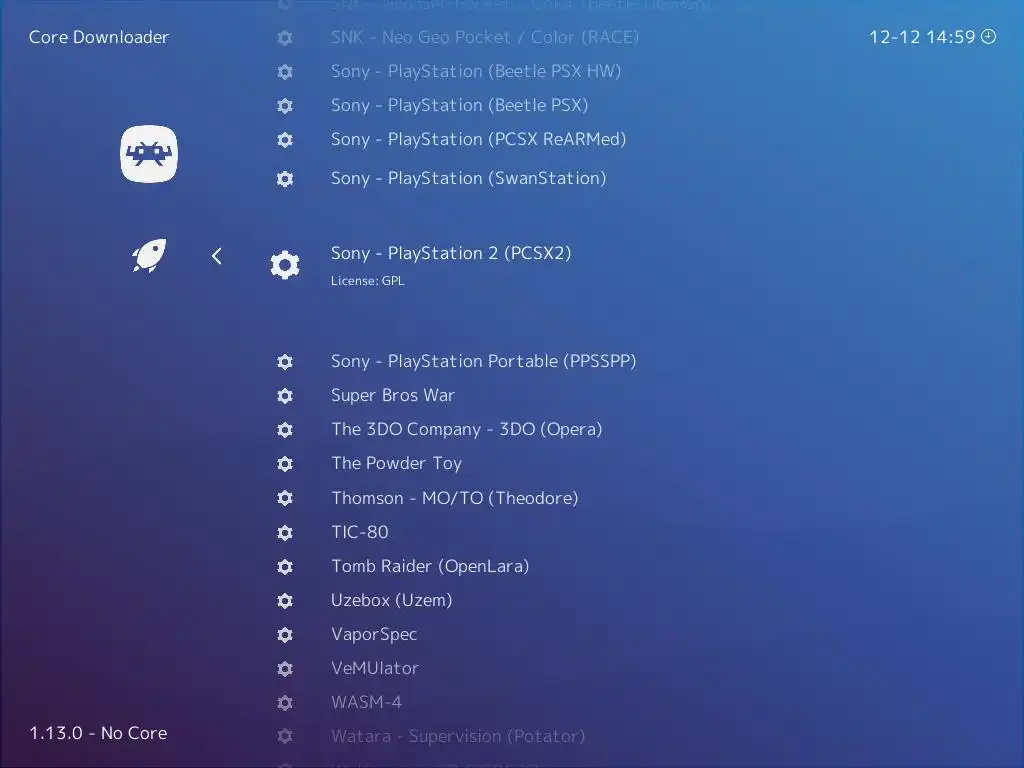Click gear icon next to Beetle PSX HW
Screen dimensions: 1024x768
(285, 72)
